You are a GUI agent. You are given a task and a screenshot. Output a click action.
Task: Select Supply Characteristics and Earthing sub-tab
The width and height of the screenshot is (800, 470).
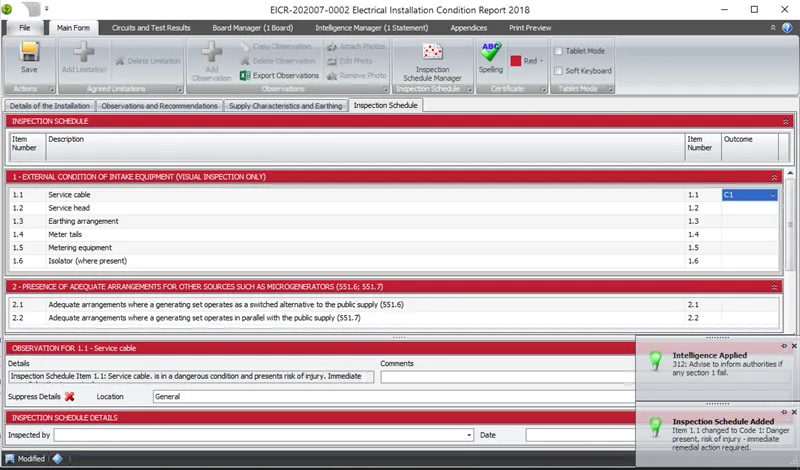285,106
